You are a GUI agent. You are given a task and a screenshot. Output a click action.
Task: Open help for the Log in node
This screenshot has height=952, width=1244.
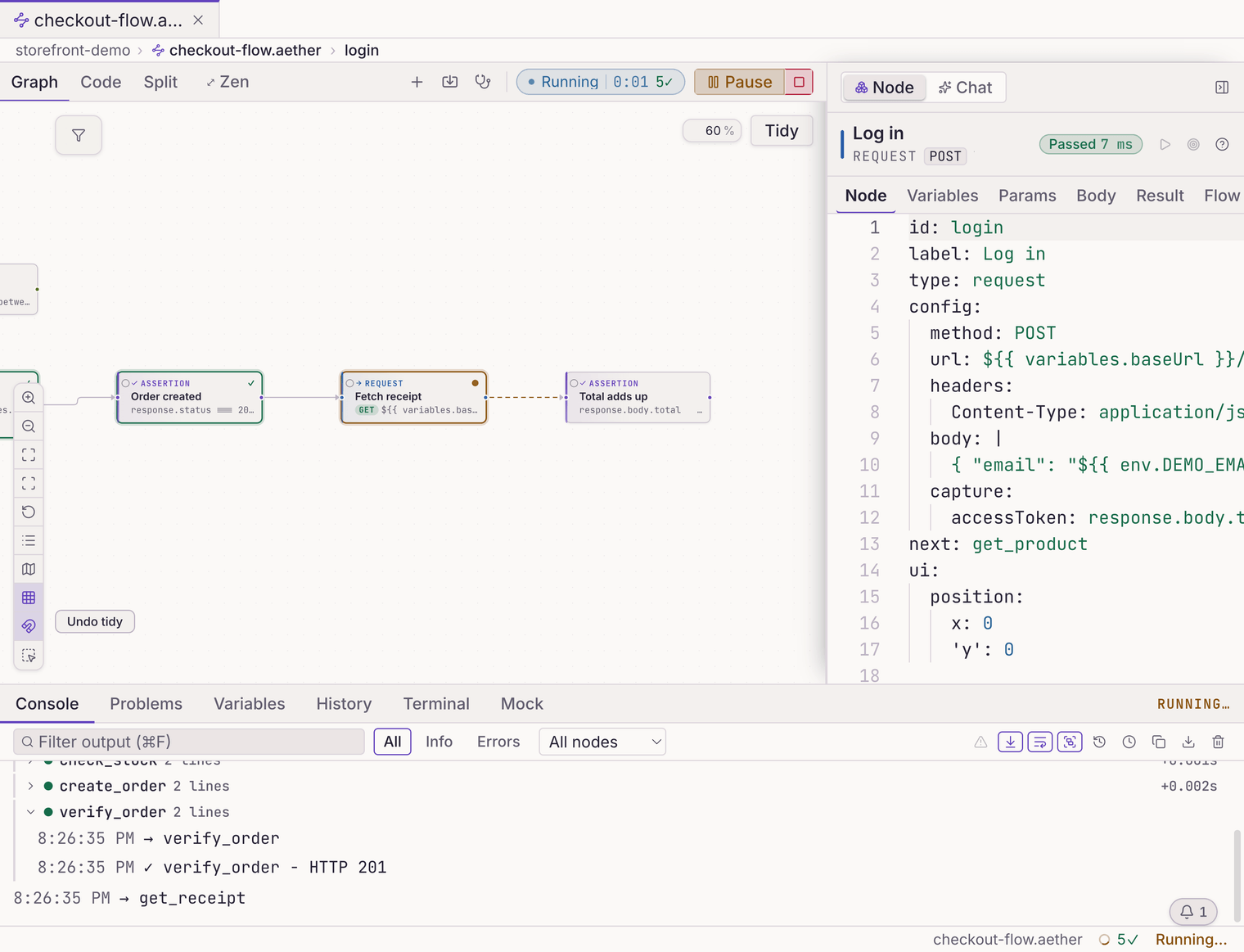pos(1223,145)
